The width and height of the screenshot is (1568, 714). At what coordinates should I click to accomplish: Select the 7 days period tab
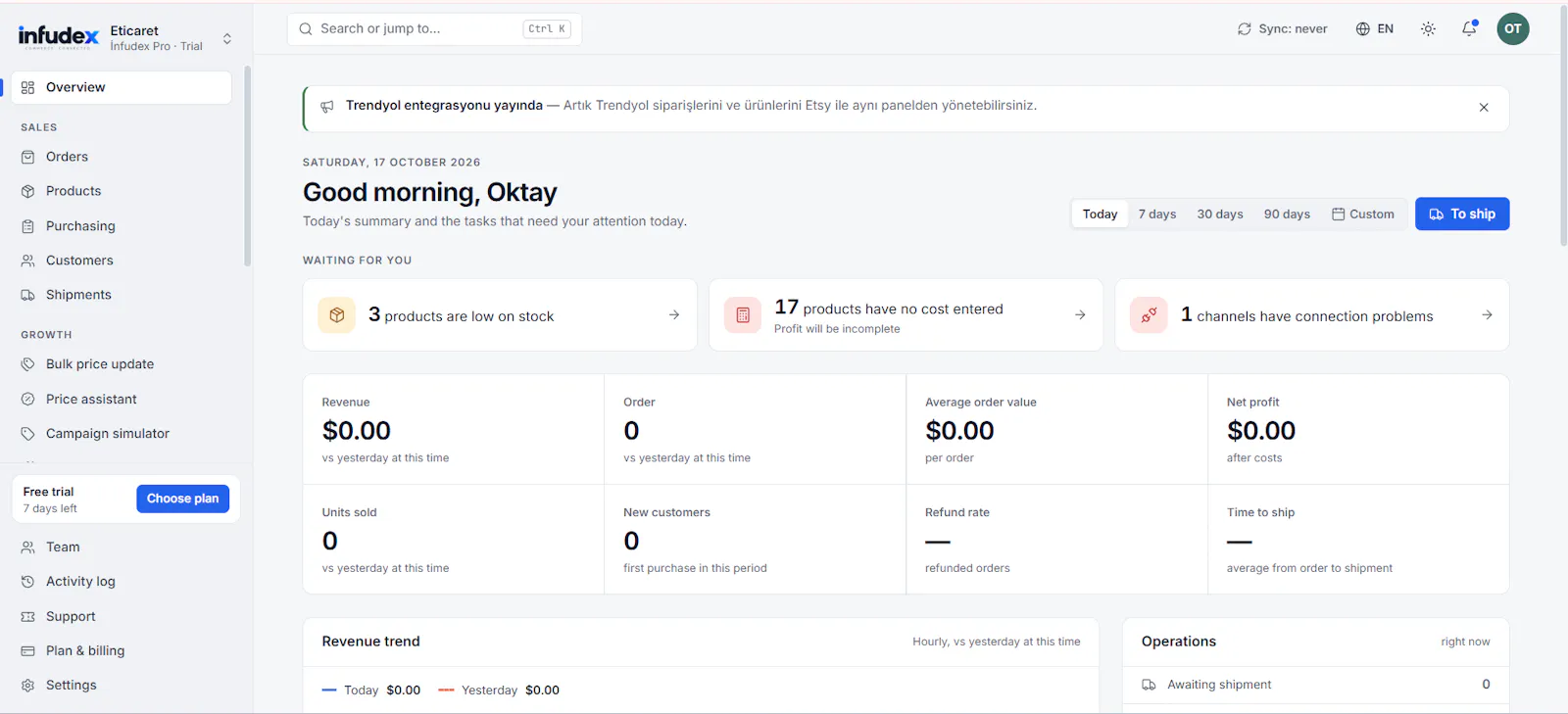tap(1157, 214)
